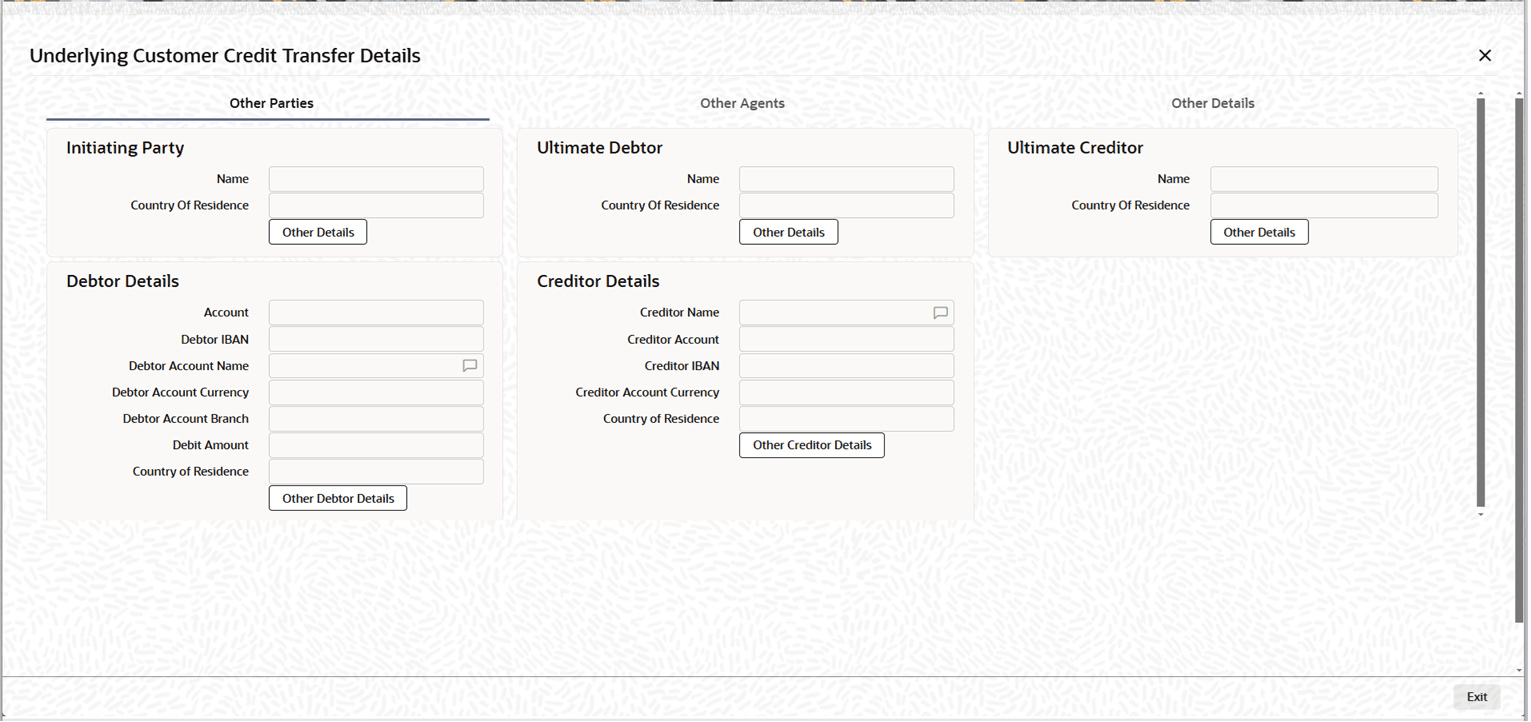The width and height of the screenshot is (1531, 722).
Task: Select the Debtor Account Currency field
Action: [x=376, y=392]
